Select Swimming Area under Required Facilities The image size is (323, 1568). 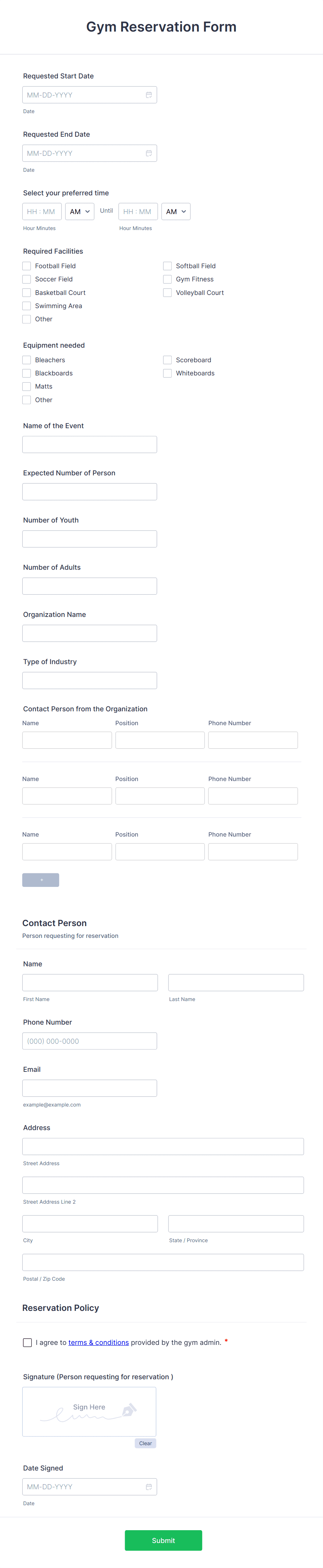27,306
